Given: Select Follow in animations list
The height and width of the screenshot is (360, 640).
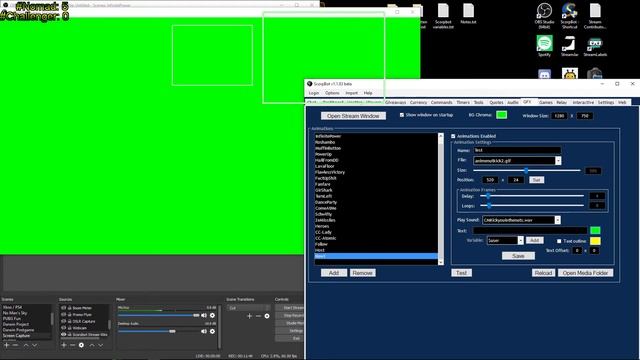Looking at the screenshot, I should [376, 244].
